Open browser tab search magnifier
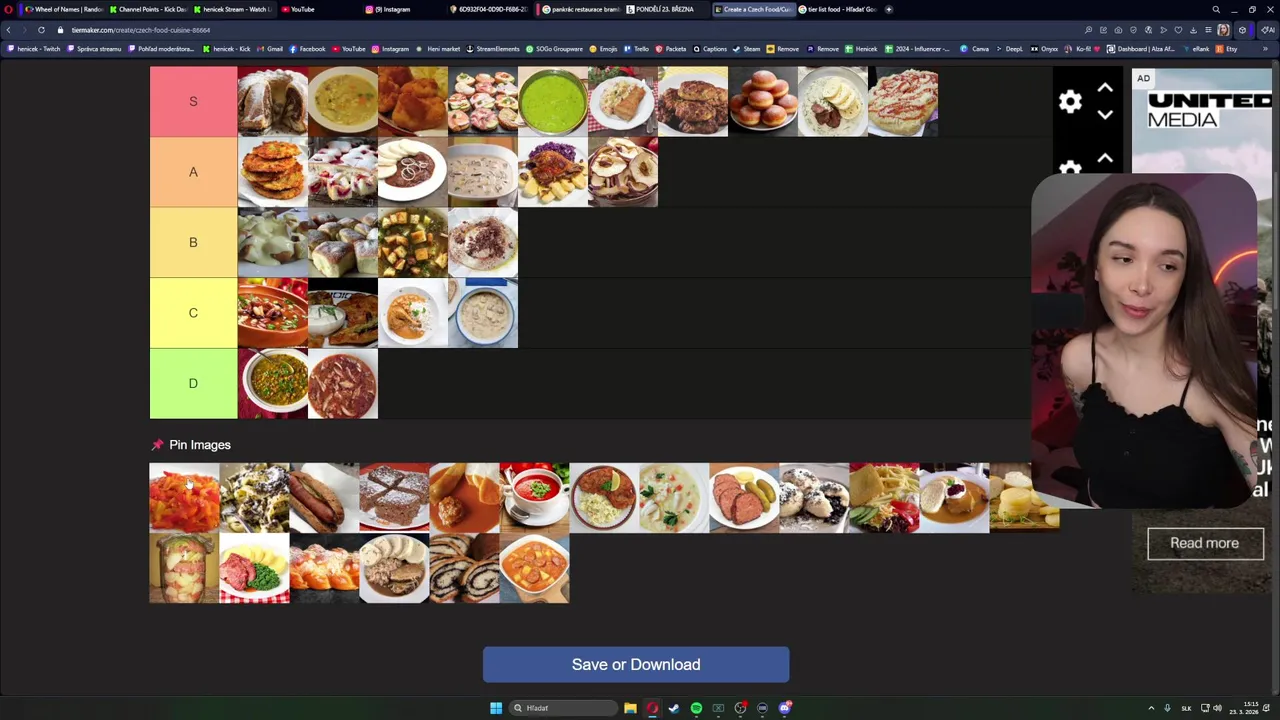The width and height of the screenshot is (1280, 720). pos(1216,9)
